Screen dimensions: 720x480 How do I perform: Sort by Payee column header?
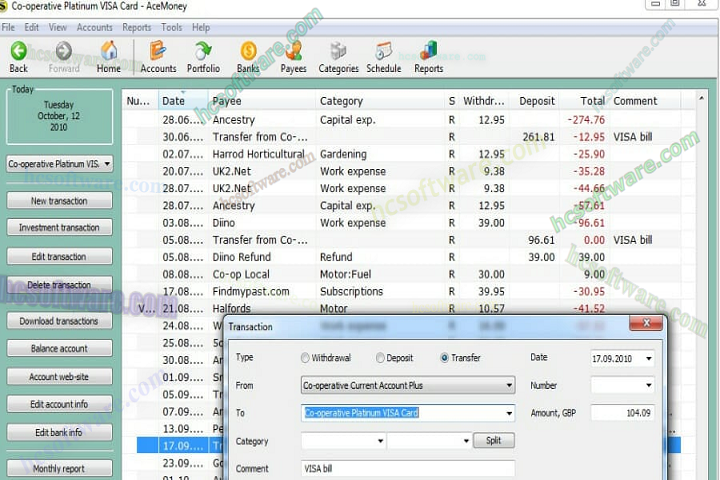coord(261,101)
